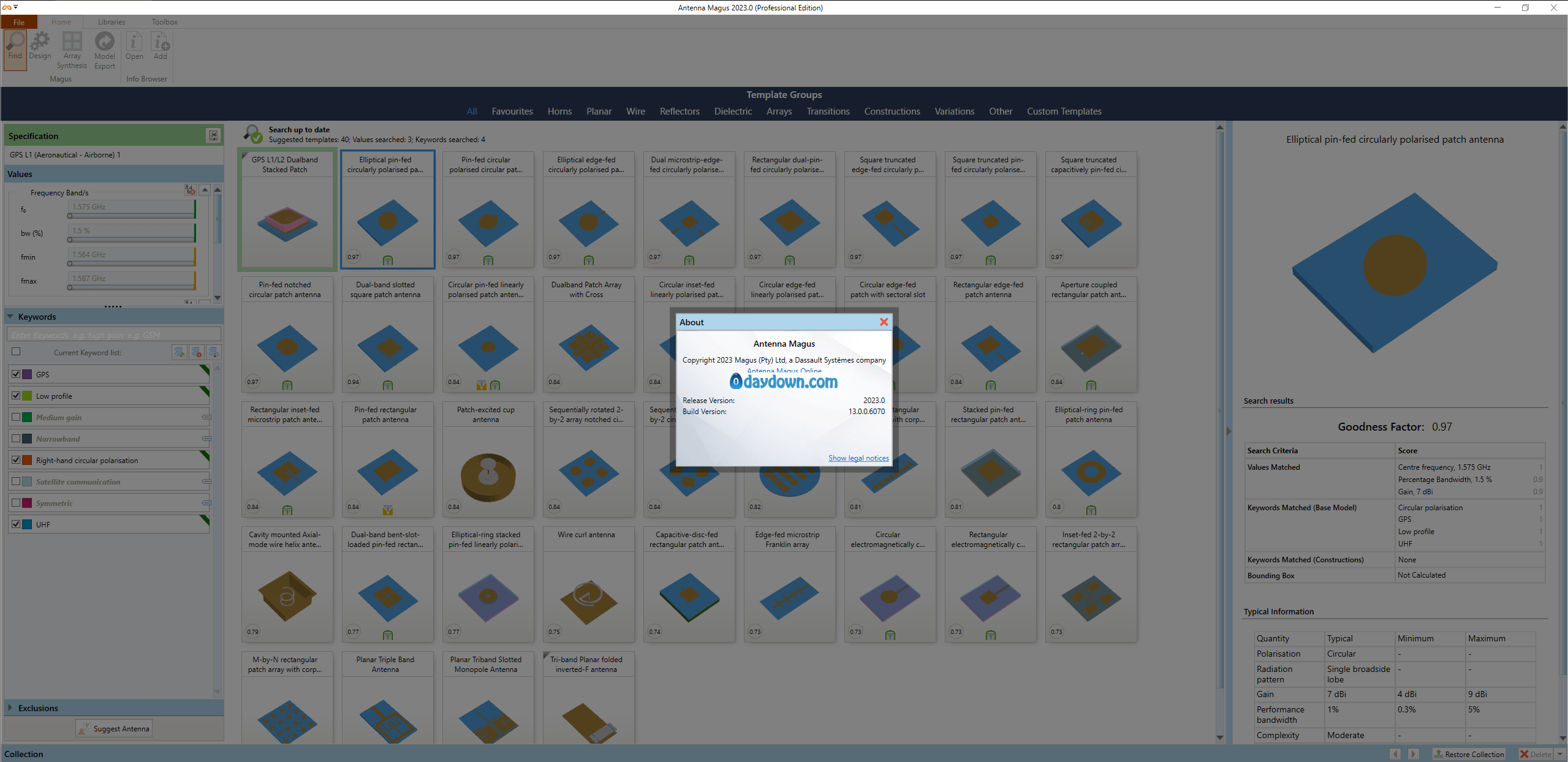Viewport: 1568px width, 762px height.
Task: Uncheck Right-hand circular polarisation checkbox
Action: 16,460
